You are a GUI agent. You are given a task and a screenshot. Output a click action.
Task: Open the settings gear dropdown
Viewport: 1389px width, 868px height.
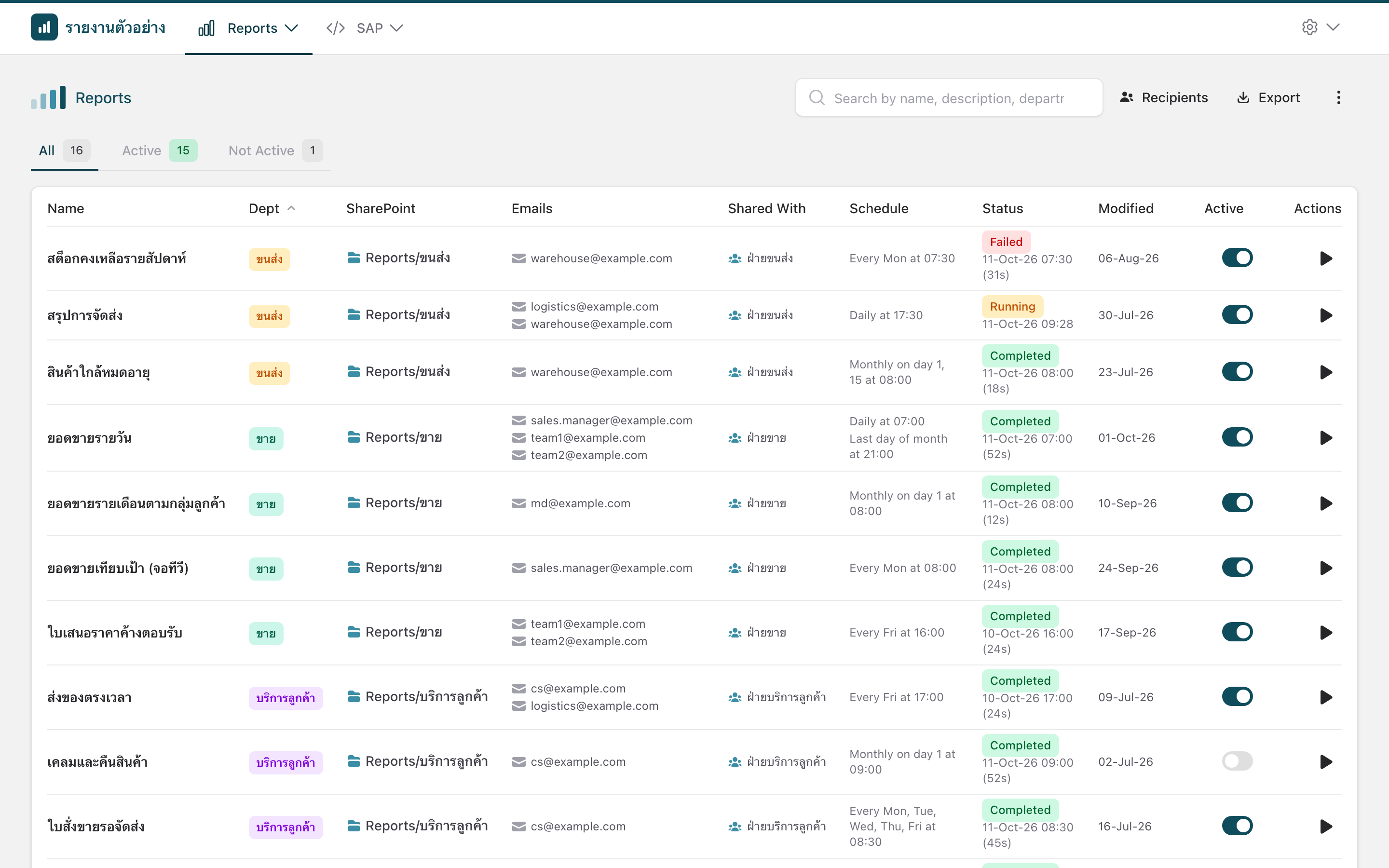[x=1320, y=27]
